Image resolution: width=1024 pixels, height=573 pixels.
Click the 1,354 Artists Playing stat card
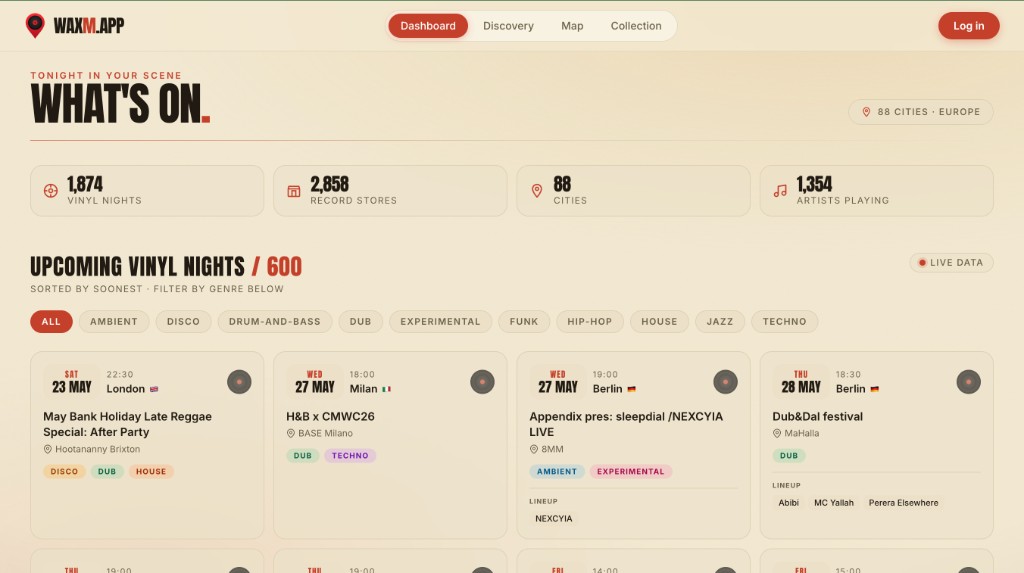pyautogui.click(x=876, y=191)
